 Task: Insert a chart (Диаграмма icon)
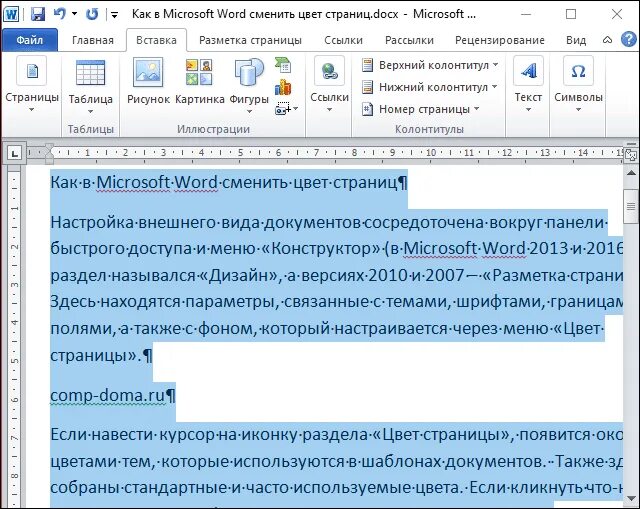point(283,87)
